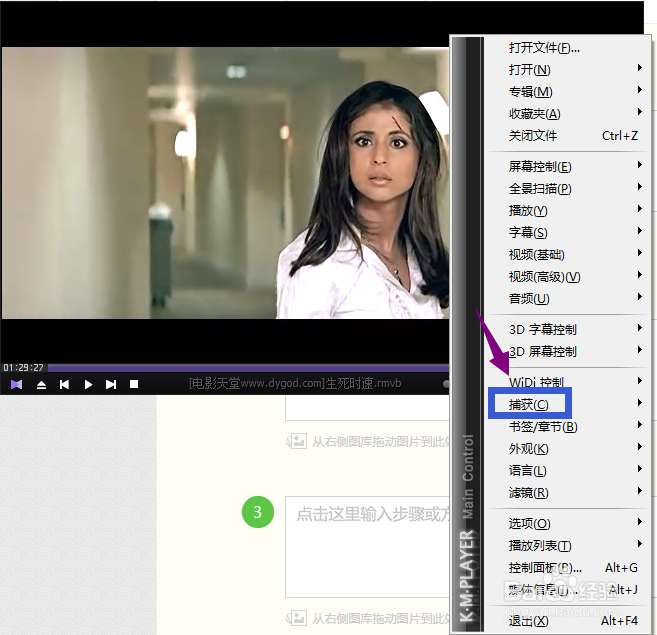657x635 pixels.
Task: Expand arrow beside 打开(N)
Action: point(639,67)
